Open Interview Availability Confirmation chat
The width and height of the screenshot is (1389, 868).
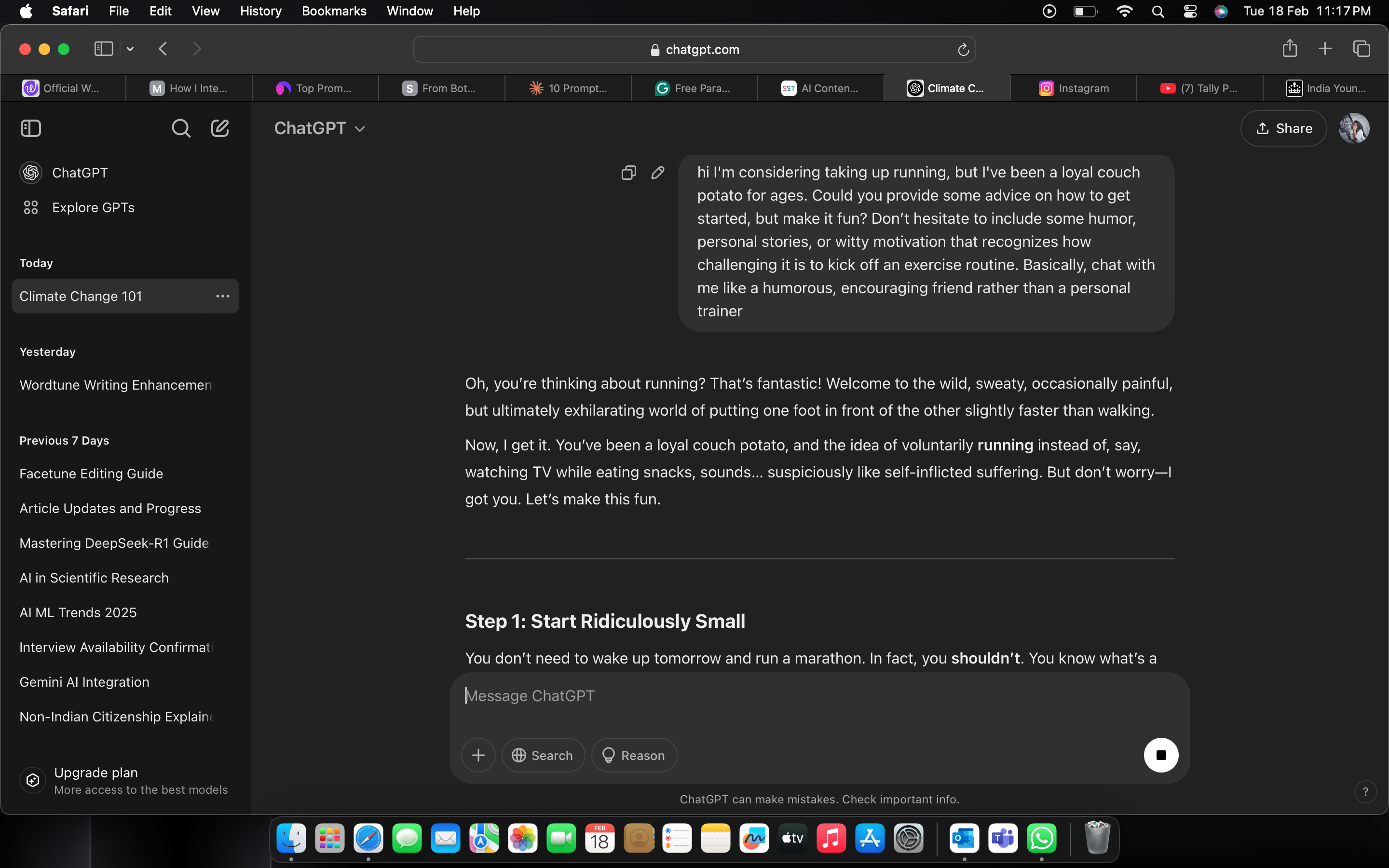coord(125,648)
